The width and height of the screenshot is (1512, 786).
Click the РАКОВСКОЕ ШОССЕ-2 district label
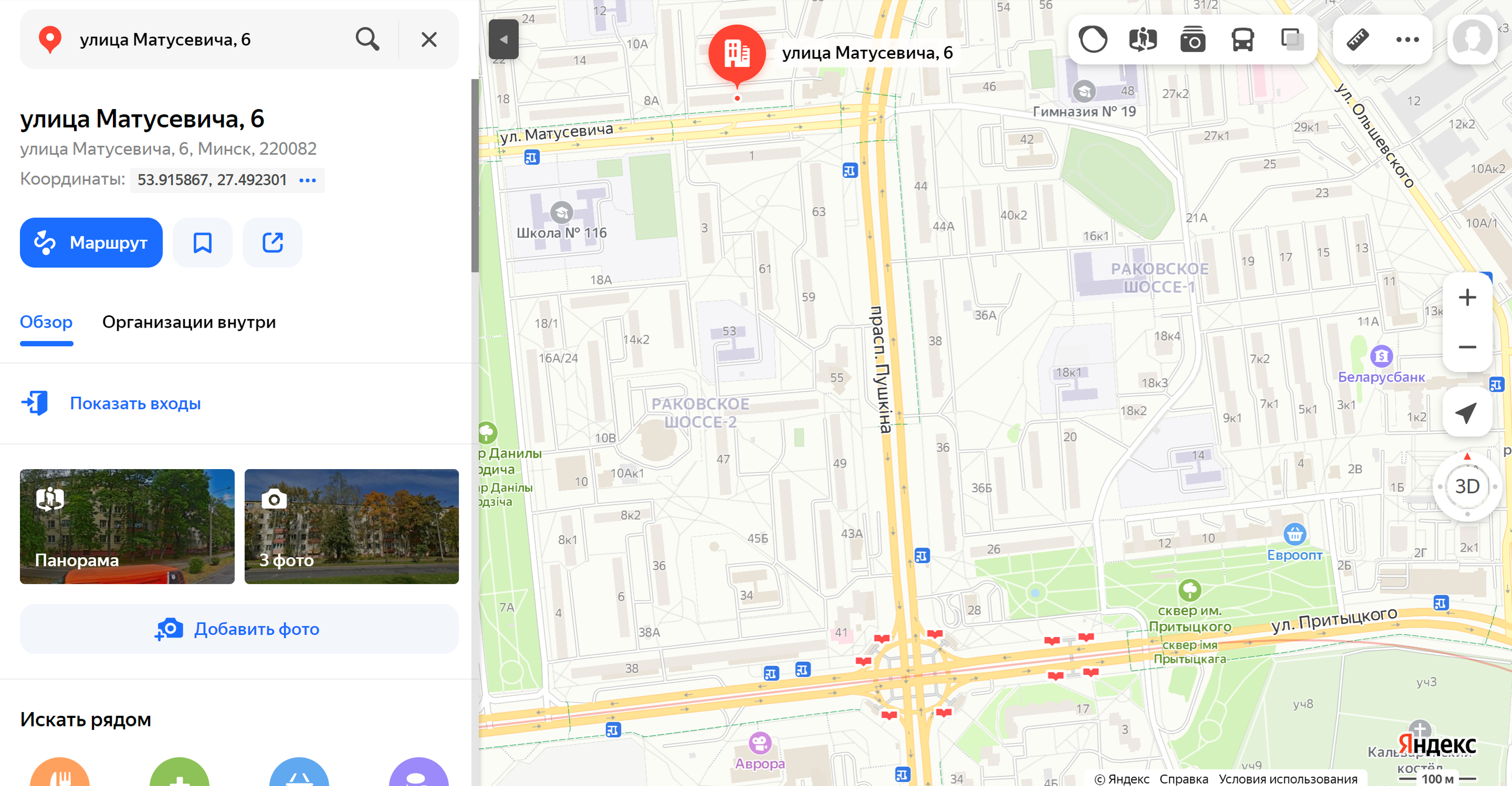coord(700,413)
